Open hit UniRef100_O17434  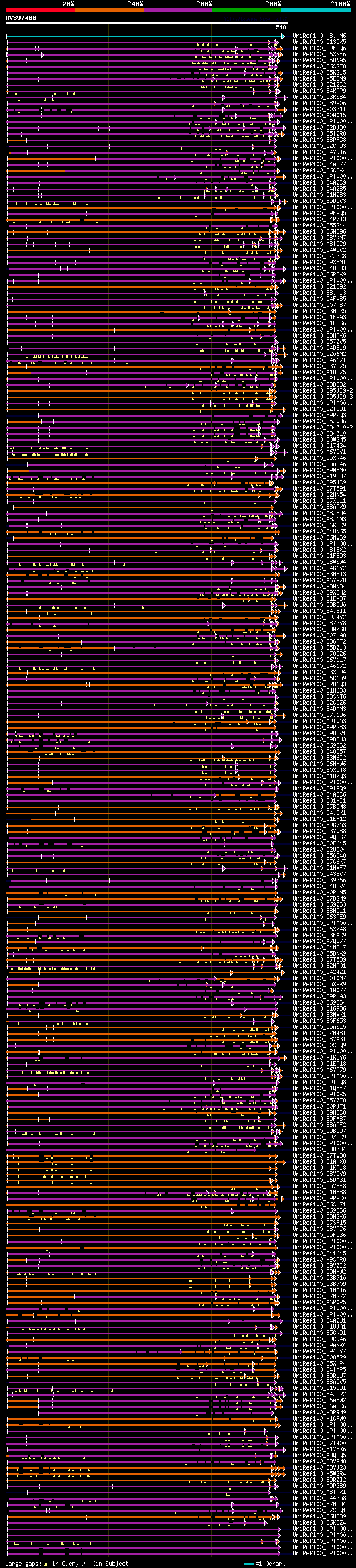pyautogui.click(x=319, y=446)
